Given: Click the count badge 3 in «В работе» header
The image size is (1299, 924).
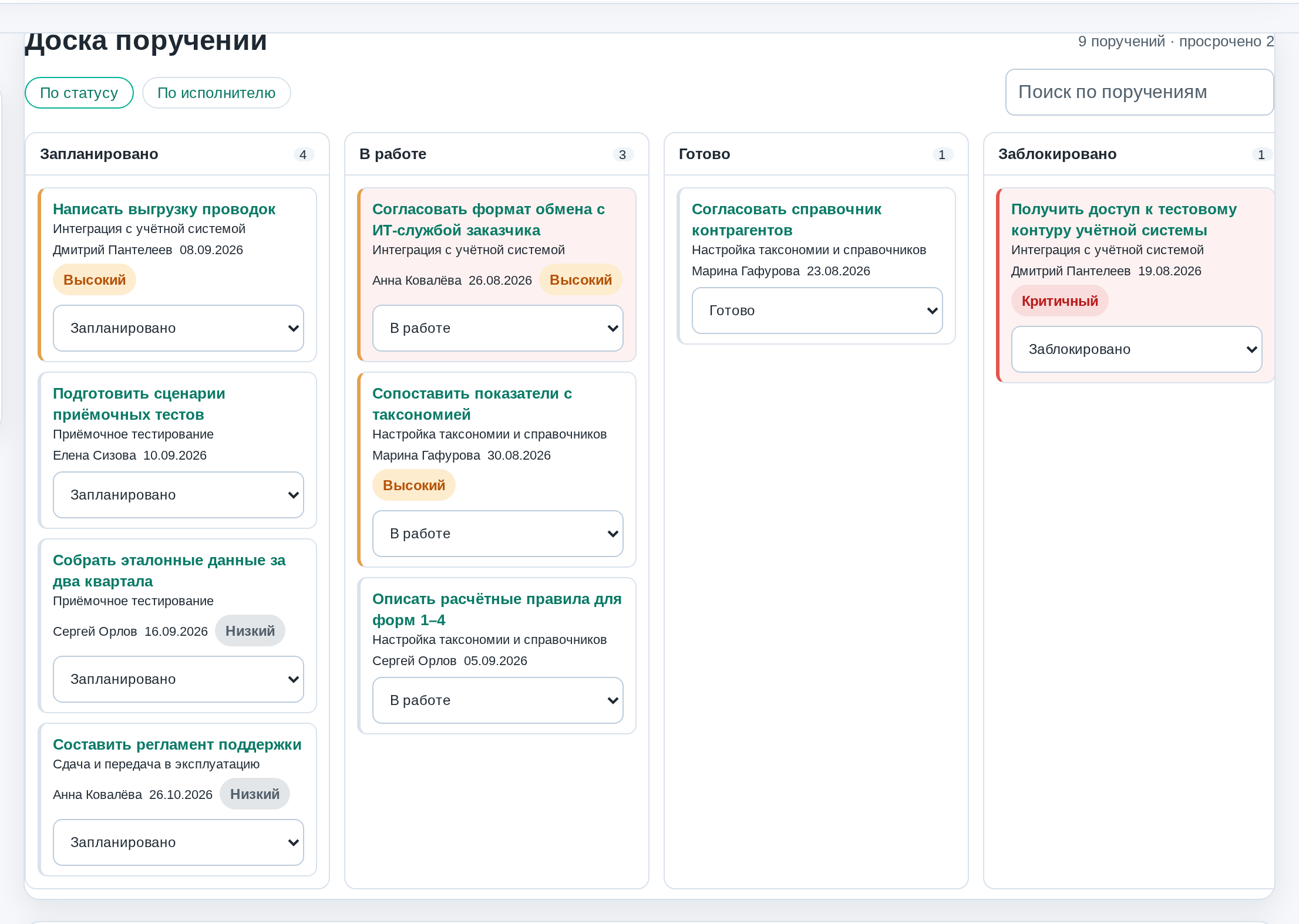Looking at the screenshot, I should pos(622,154).
